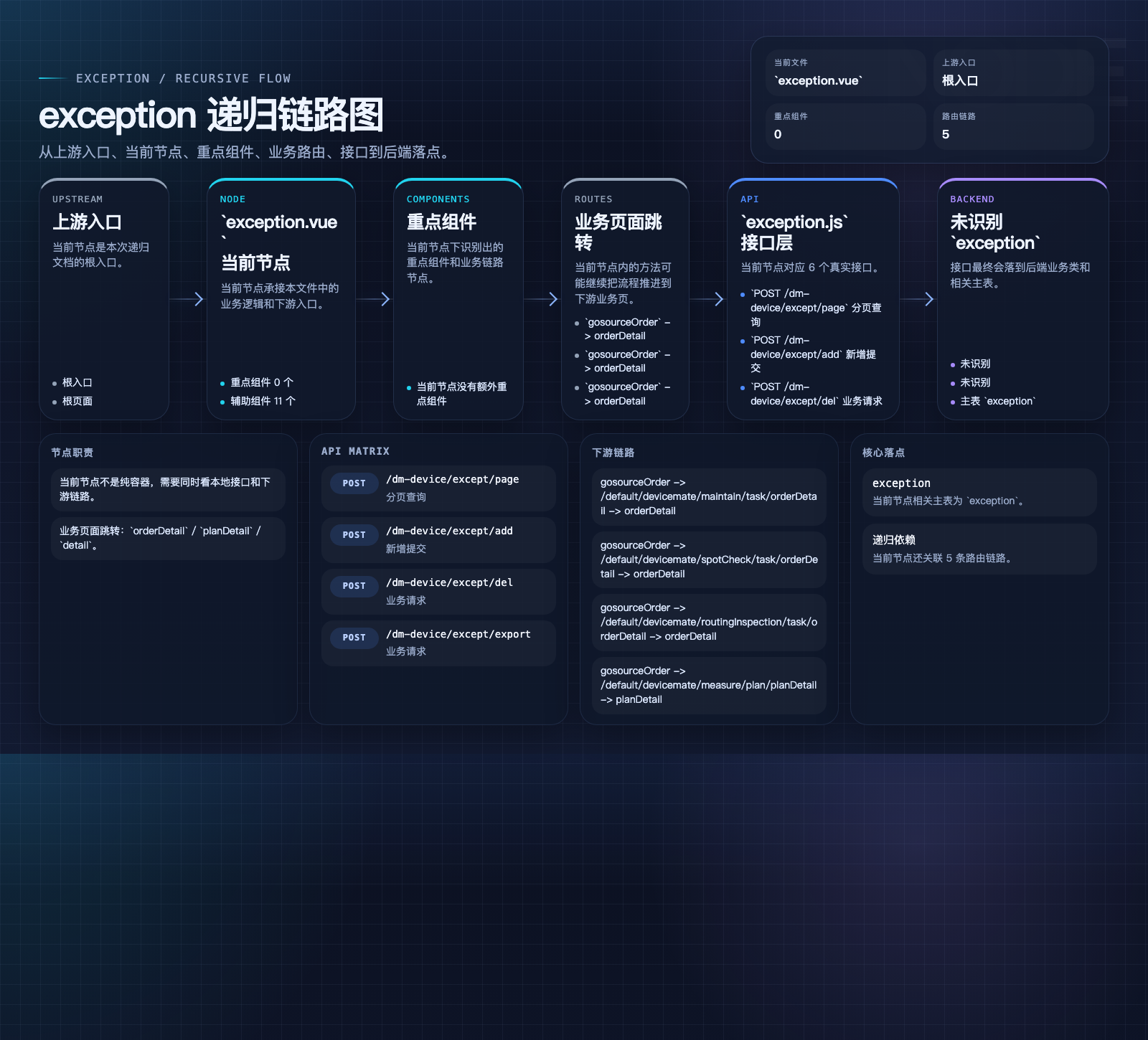Click the 业务页面跳转 heading in ROUTES card

[618, 232]
